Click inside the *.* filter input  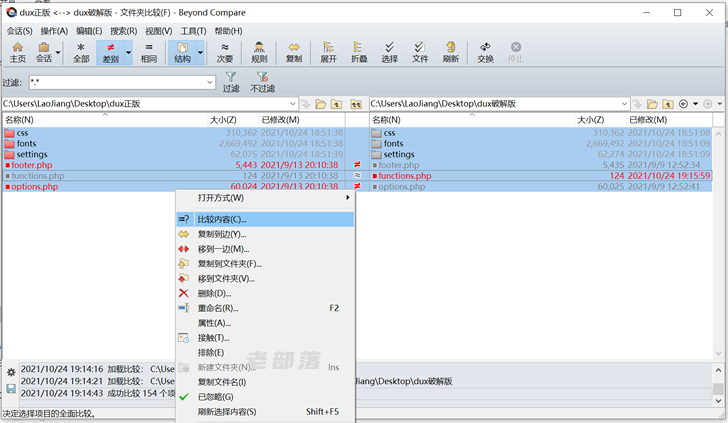(x=117, y=82)
